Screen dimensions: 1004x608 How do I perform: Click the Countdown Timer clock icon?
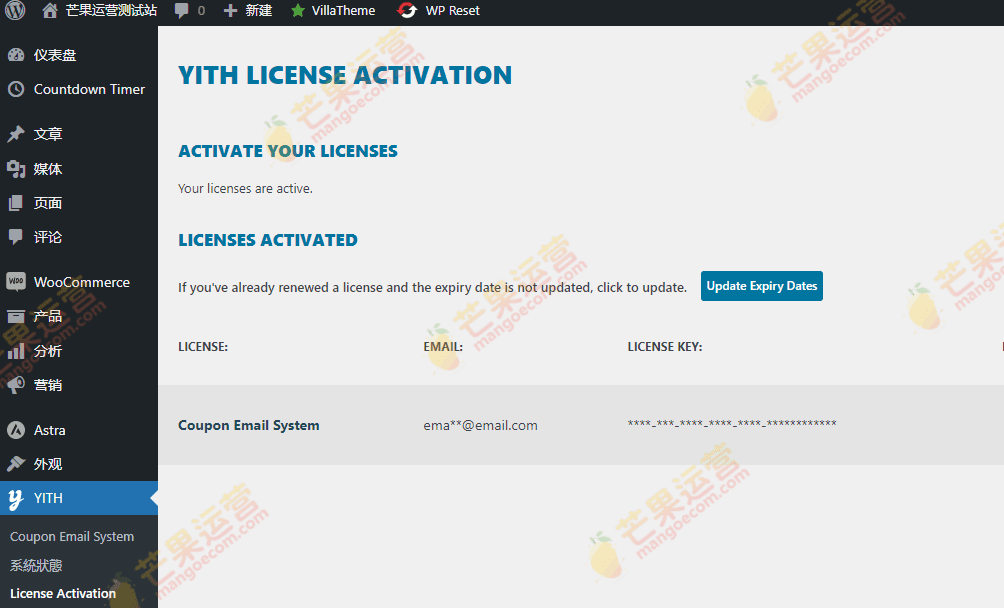pos(16,89)
